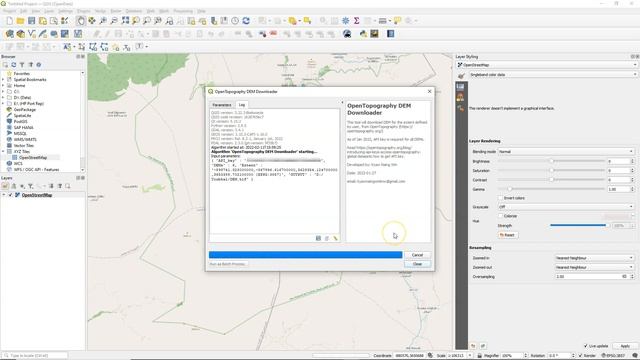Click the Filter Browser icon
Viewport: 640px width, 360px height.
pos(22,65)
